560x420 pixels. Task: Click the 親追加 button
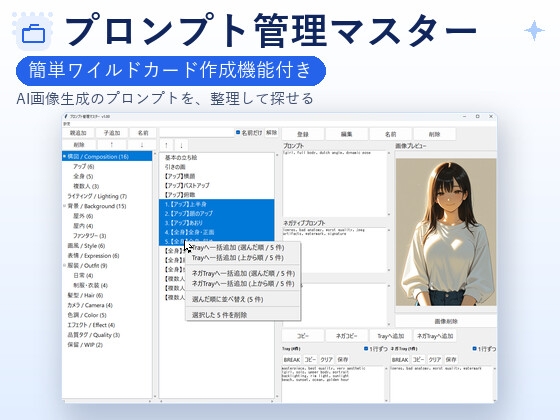tap(78, 133)
